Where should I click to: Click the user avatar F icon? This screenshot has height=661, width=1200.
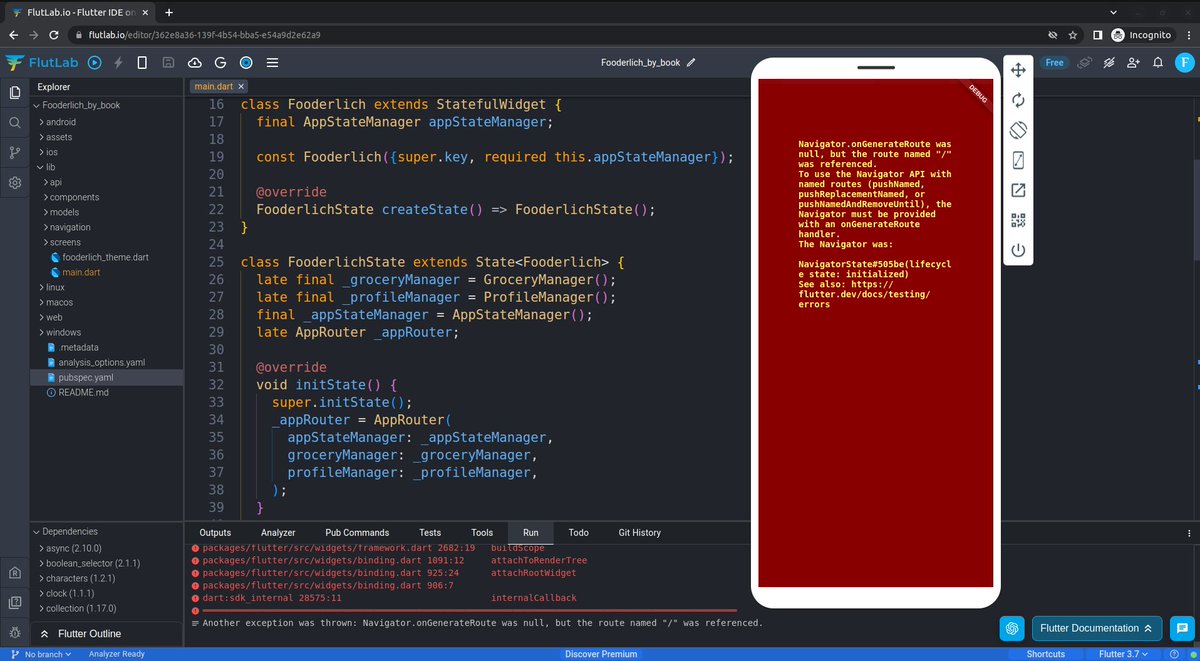click(x=1183, y=62)
